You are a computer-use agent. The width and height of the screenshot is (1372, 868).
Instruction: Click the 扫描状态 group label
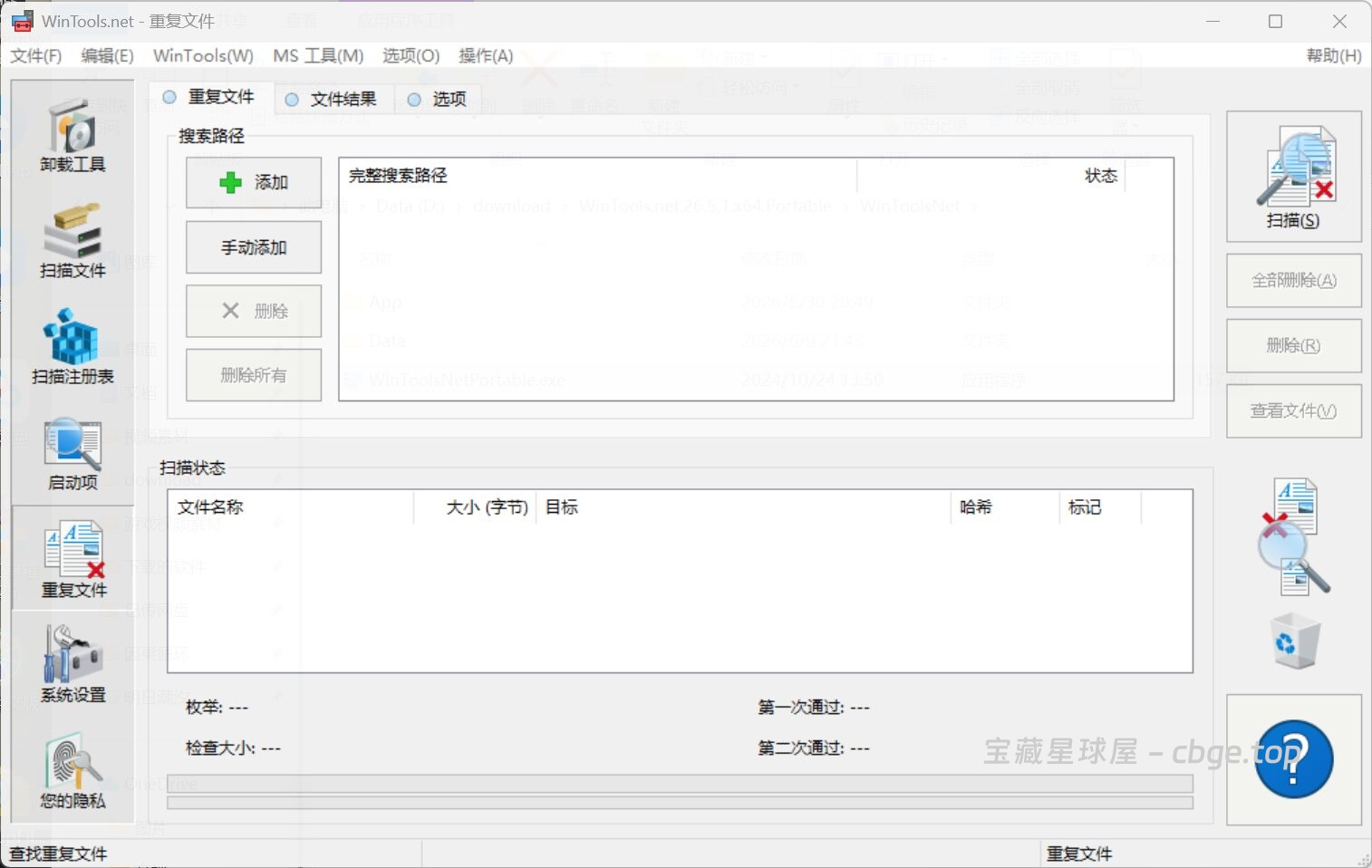(192, 468)
